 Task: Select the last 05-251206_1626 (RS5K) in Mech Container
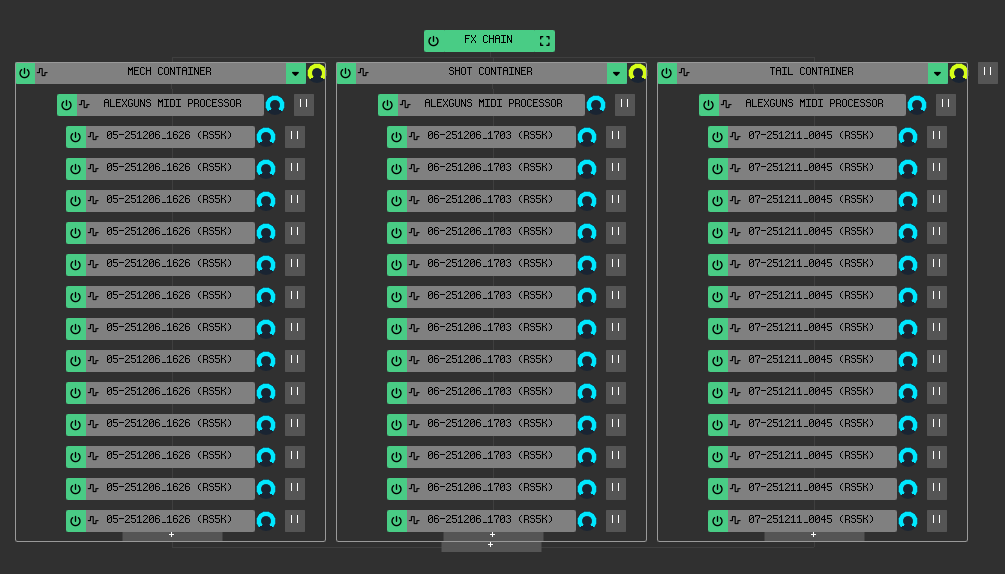(x=169, y=520)
